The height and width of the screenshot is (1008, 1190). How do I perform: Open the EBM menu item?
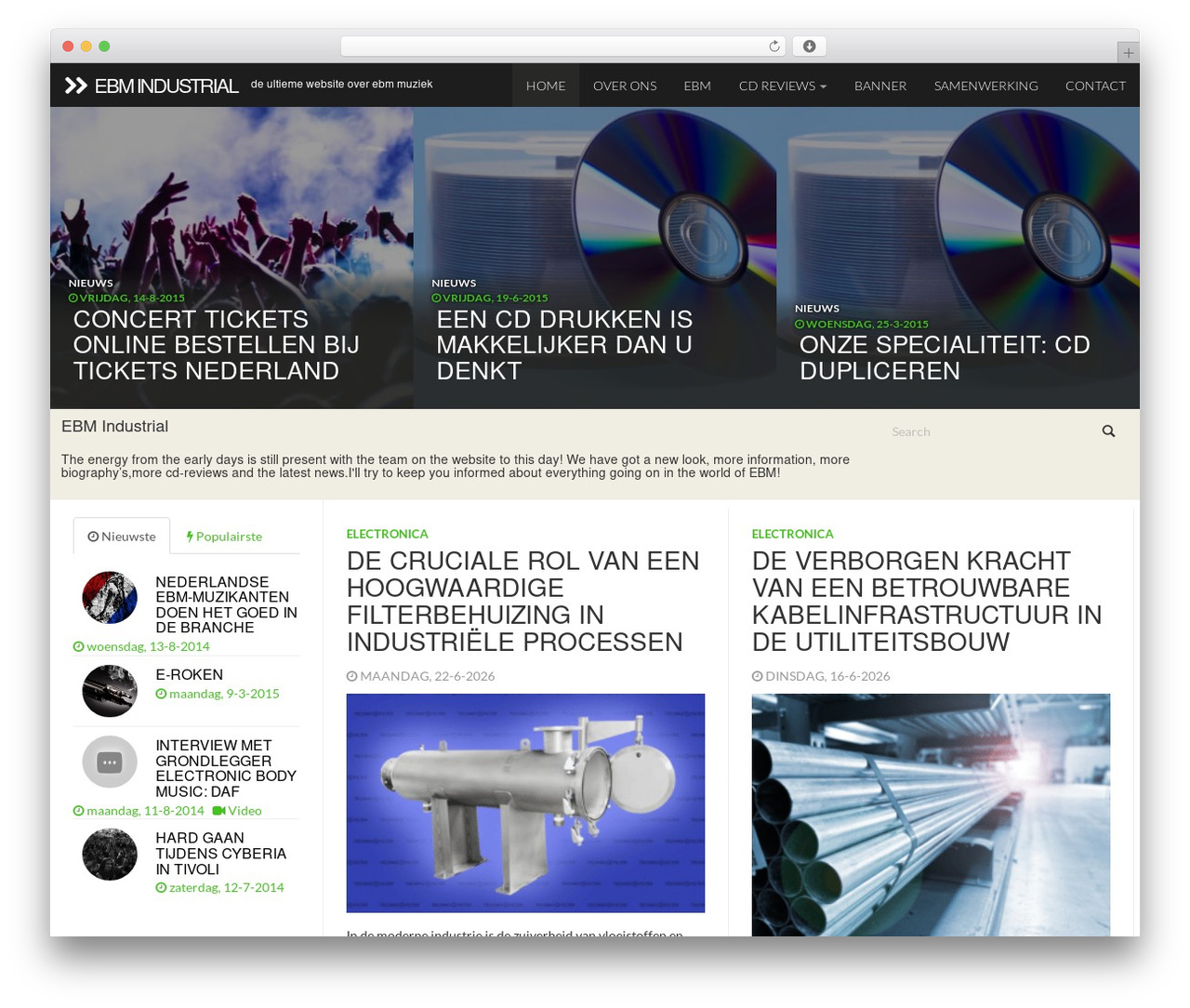[x=697, y=86]
